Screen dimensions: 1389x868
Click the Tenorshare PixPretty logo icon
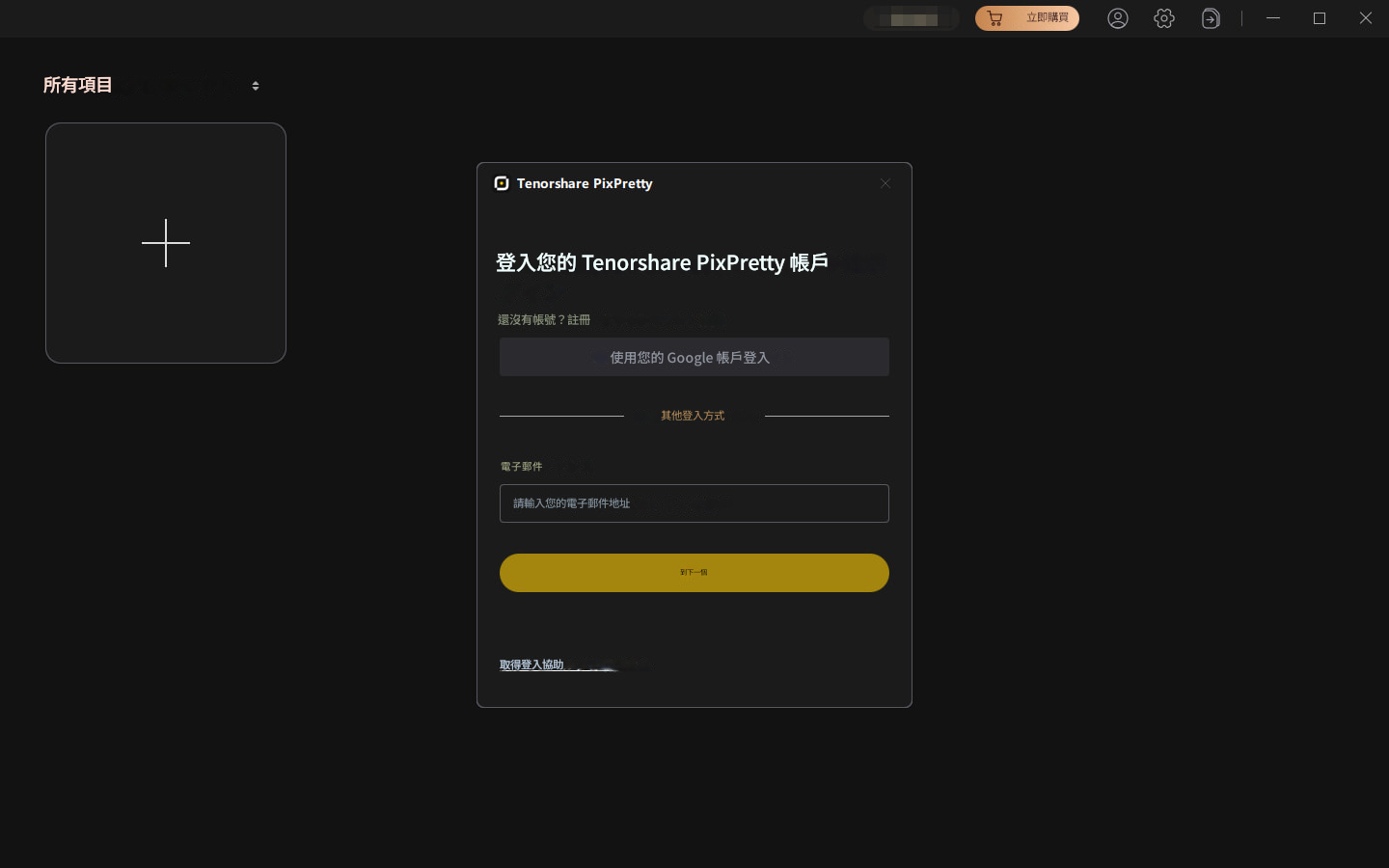pyautogui.click(x=502, y=183)
